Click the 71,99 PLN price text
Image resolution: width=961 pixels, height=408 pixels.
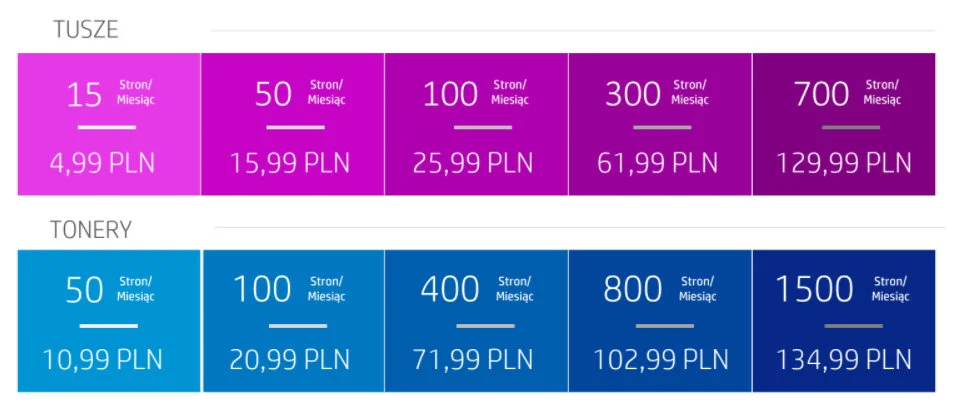coord(475,360)
